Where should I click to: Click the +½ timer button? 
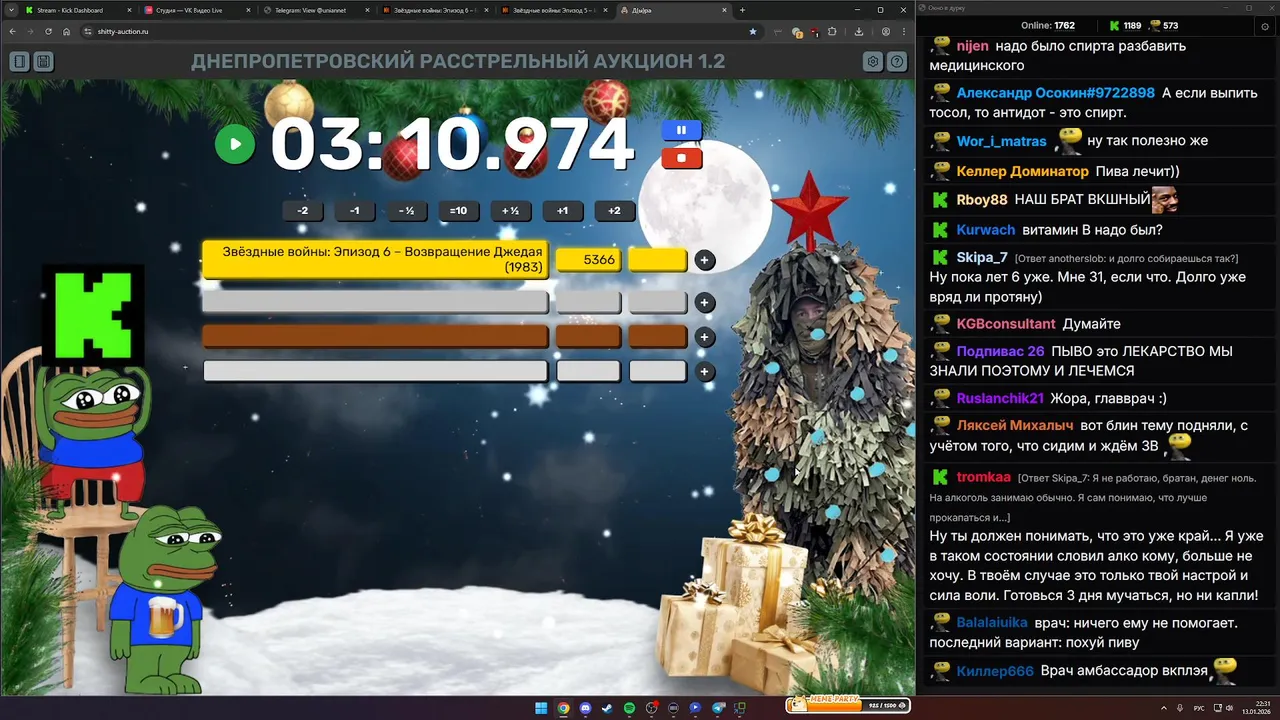pyautogui.click(x=510, y=211)
